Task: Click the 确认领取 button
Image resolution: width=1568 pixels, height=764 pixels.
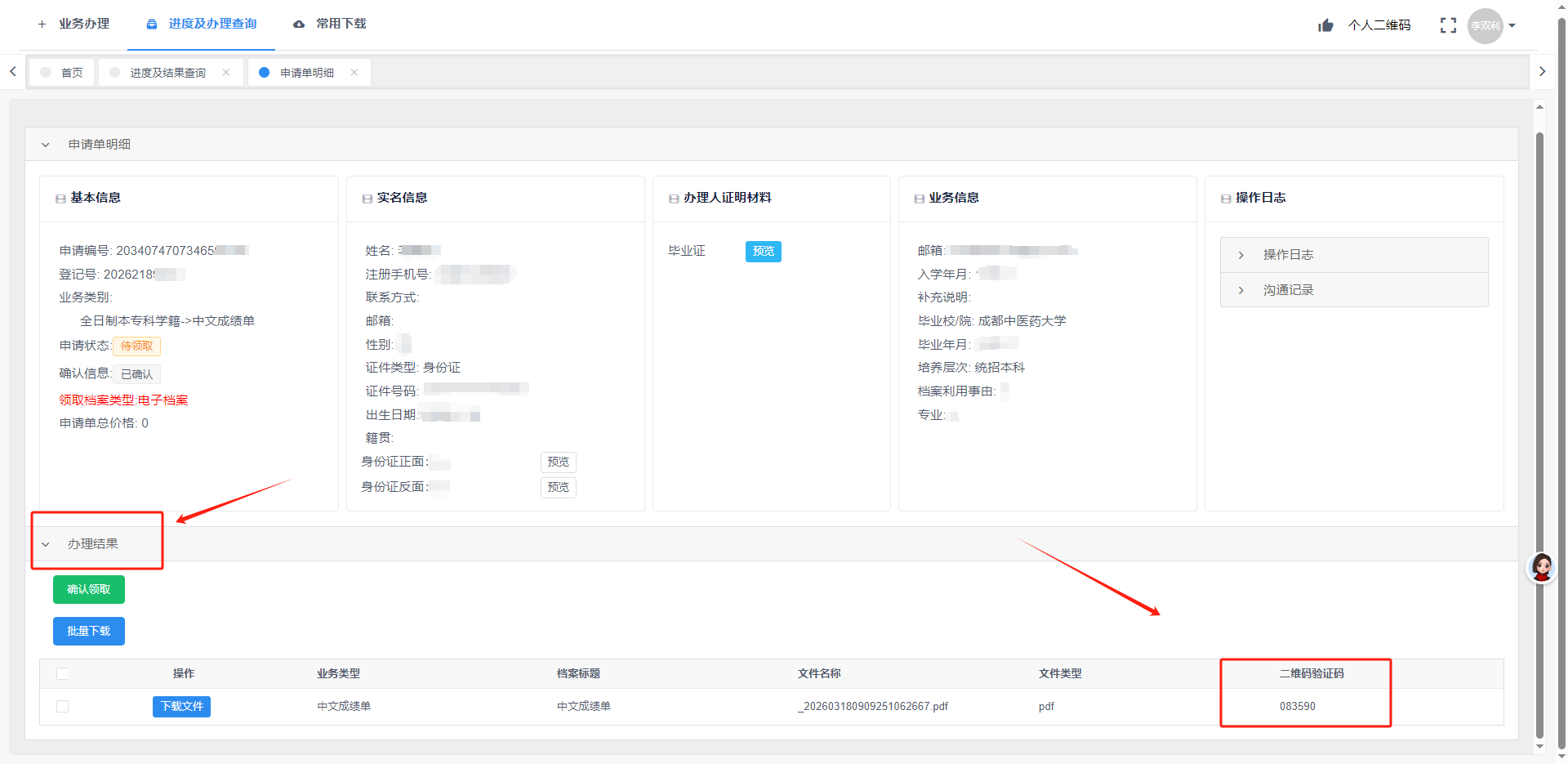Action: click(89, 589)
